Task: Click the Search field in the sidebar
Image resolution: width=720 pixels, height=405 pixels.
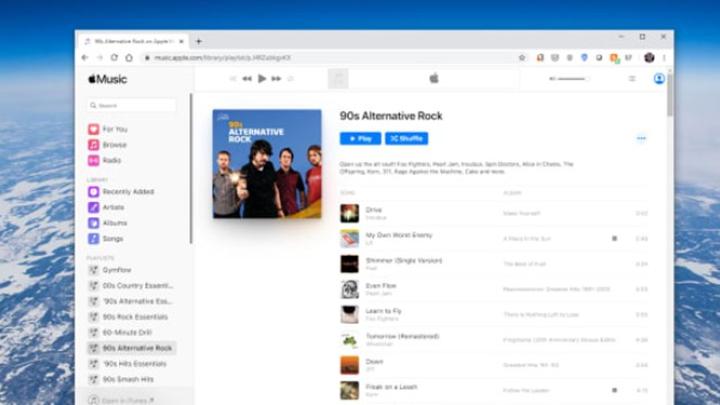Action: 131,105
